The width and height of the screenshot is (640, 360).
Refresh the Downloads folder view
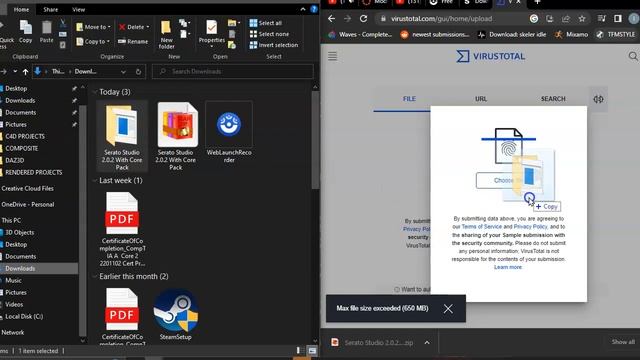pos(138,72)
